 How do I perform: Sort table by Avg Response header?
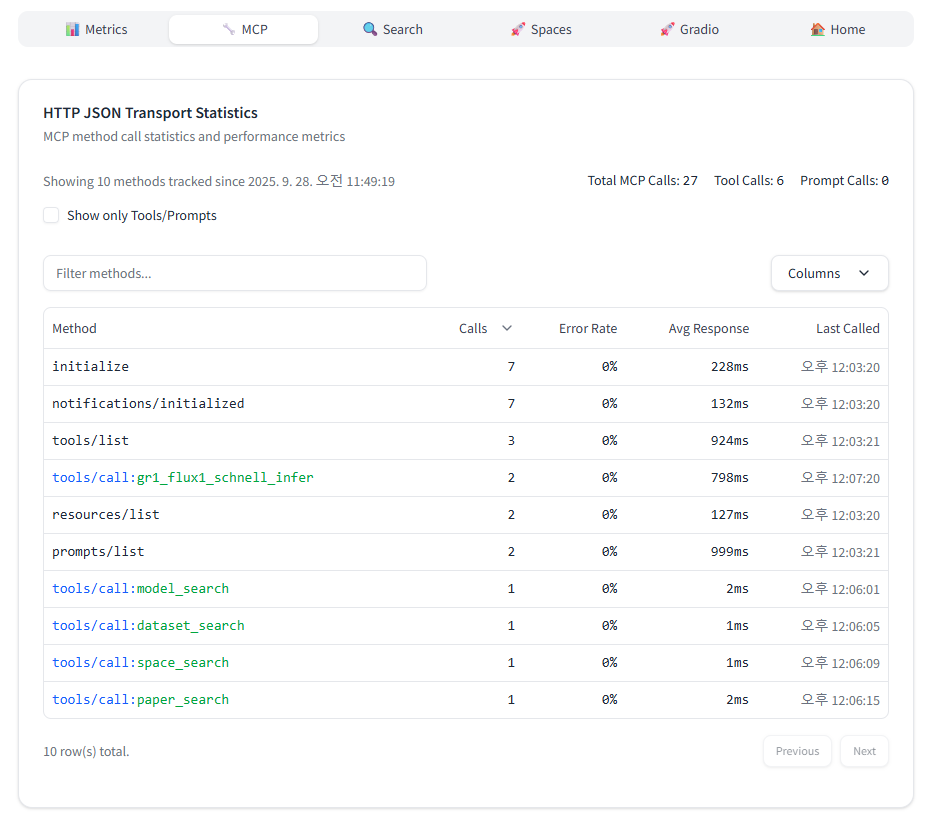click(x=708, y=329)
